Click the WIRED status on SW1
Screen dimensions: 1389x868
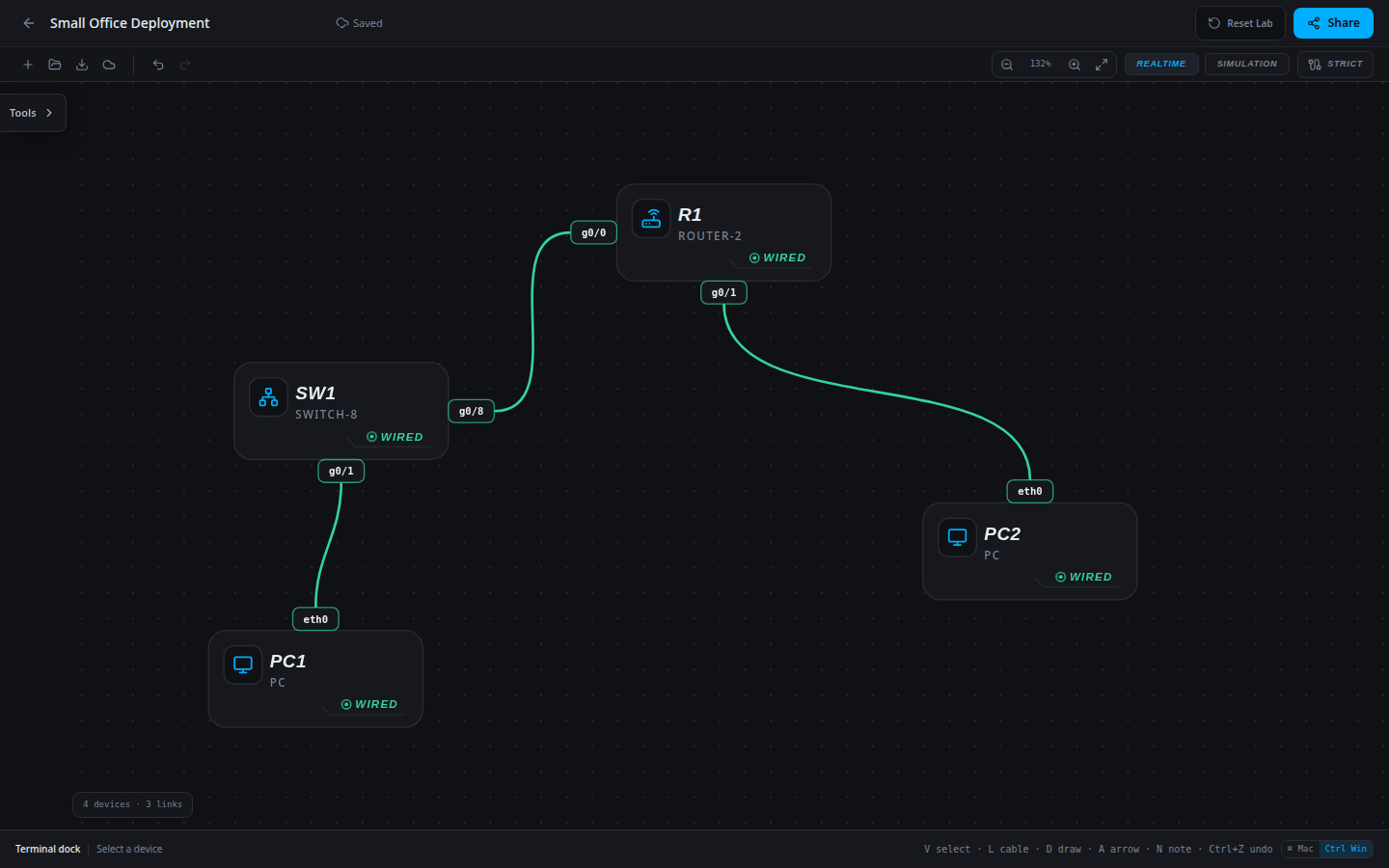[395, 437]
